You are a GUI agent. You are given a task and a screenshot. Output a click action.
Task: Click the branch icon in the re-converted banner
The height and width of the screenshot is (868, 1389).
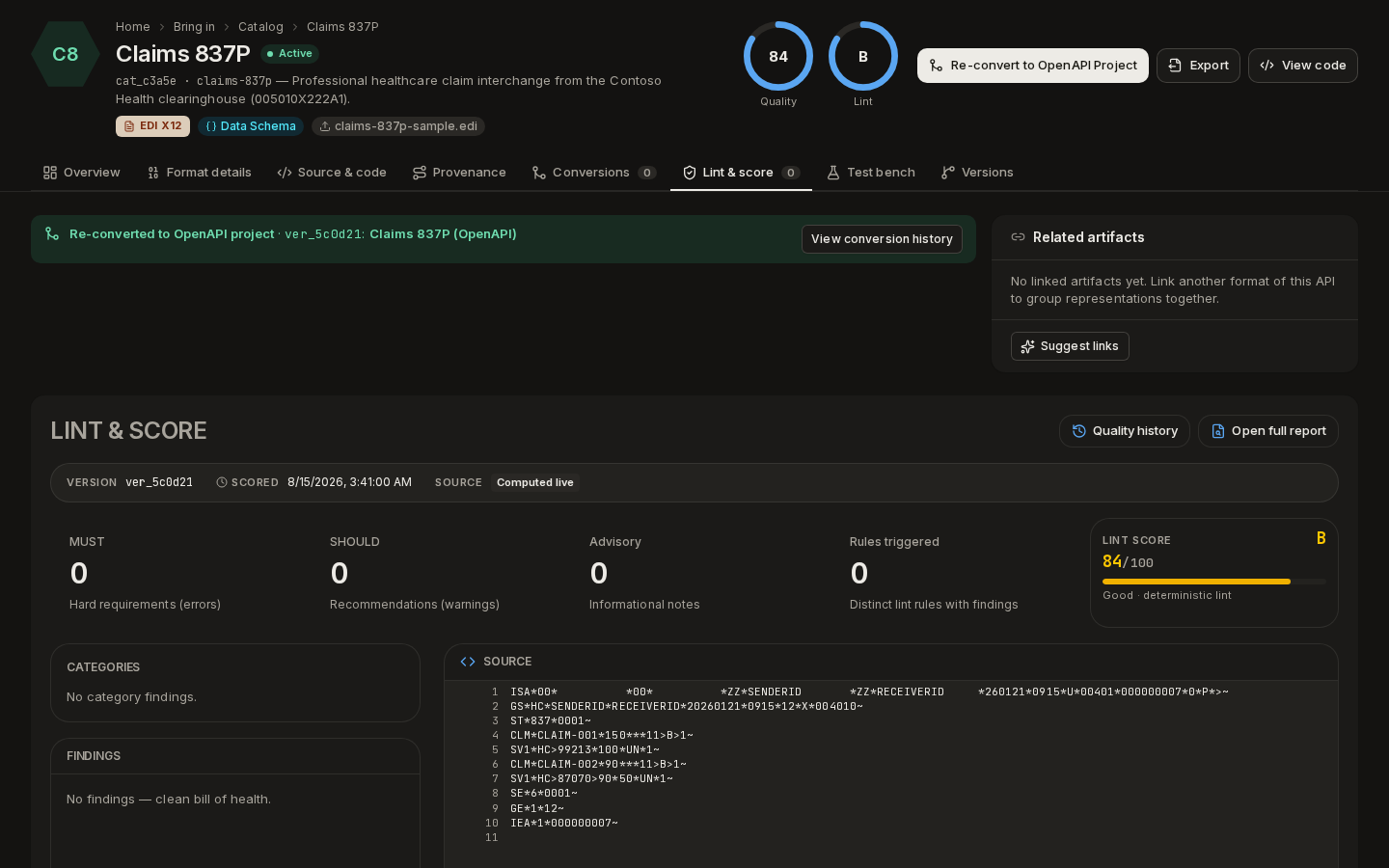pyautogui.click(x=52, y=234)
